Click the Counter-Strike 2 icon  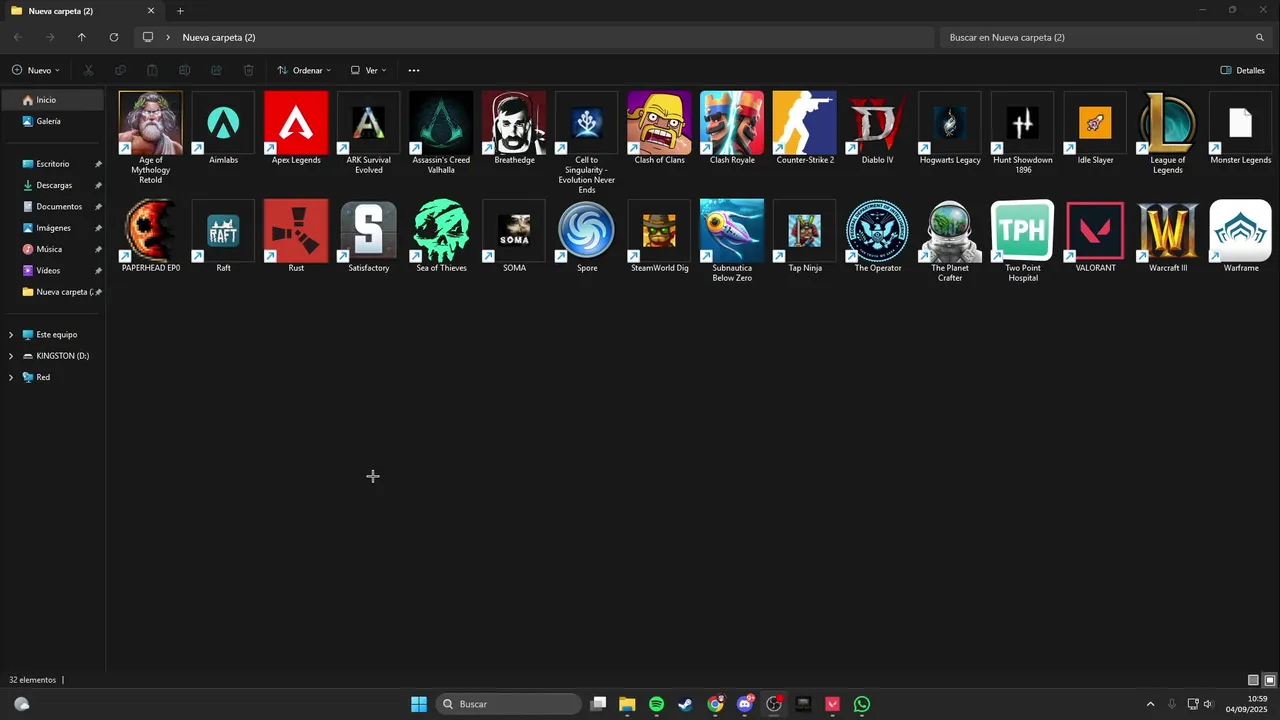805,123
